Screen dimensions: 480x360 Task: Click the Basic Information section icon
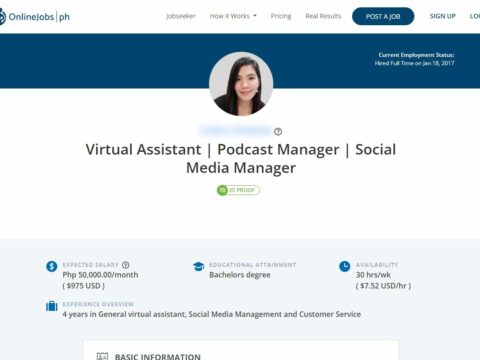(x=102, y=356)
